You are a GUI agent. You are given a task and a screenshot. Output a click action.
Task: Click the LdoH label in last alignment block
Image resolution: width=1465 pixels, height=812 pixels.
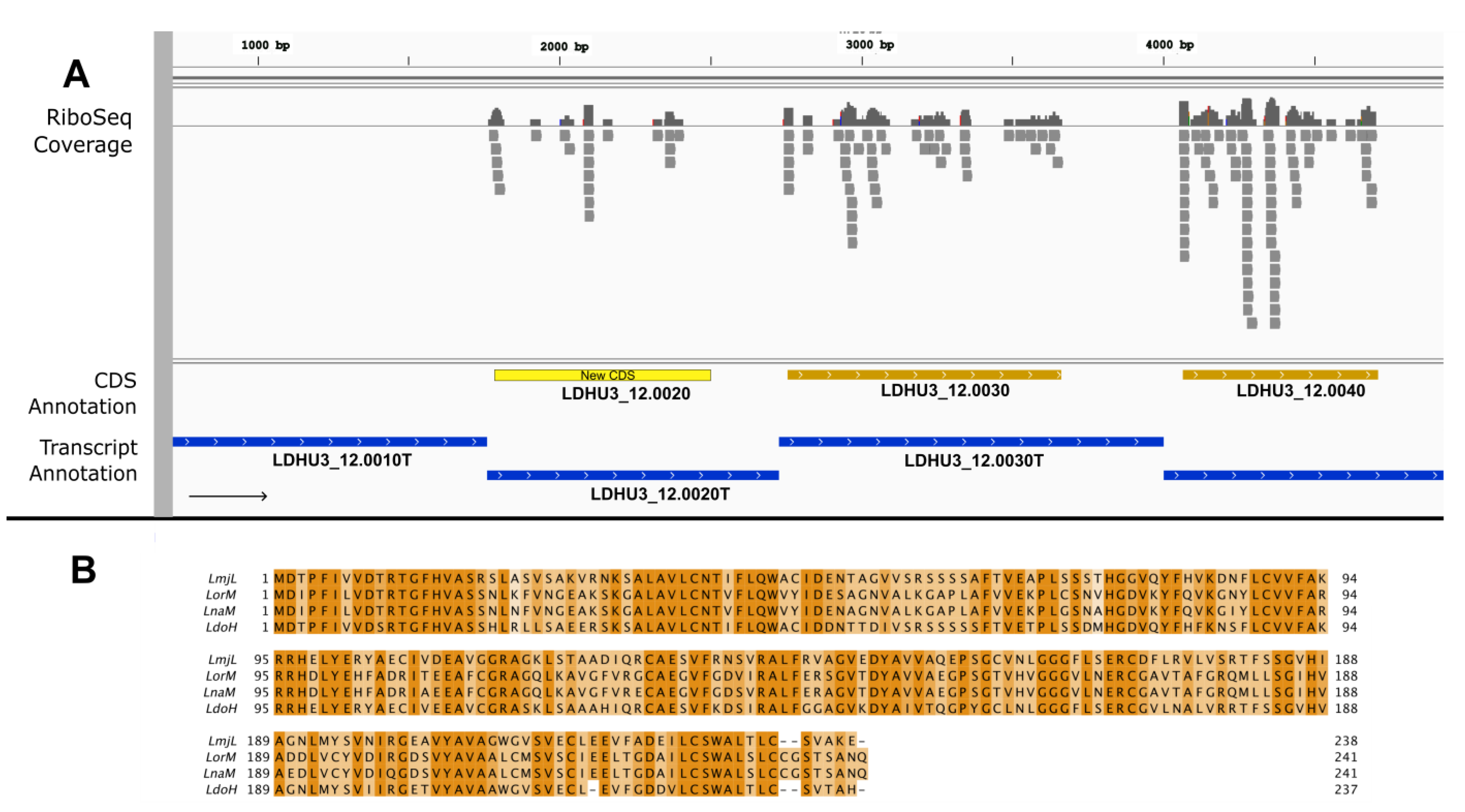pyautogui.click(x=221, y=789)
